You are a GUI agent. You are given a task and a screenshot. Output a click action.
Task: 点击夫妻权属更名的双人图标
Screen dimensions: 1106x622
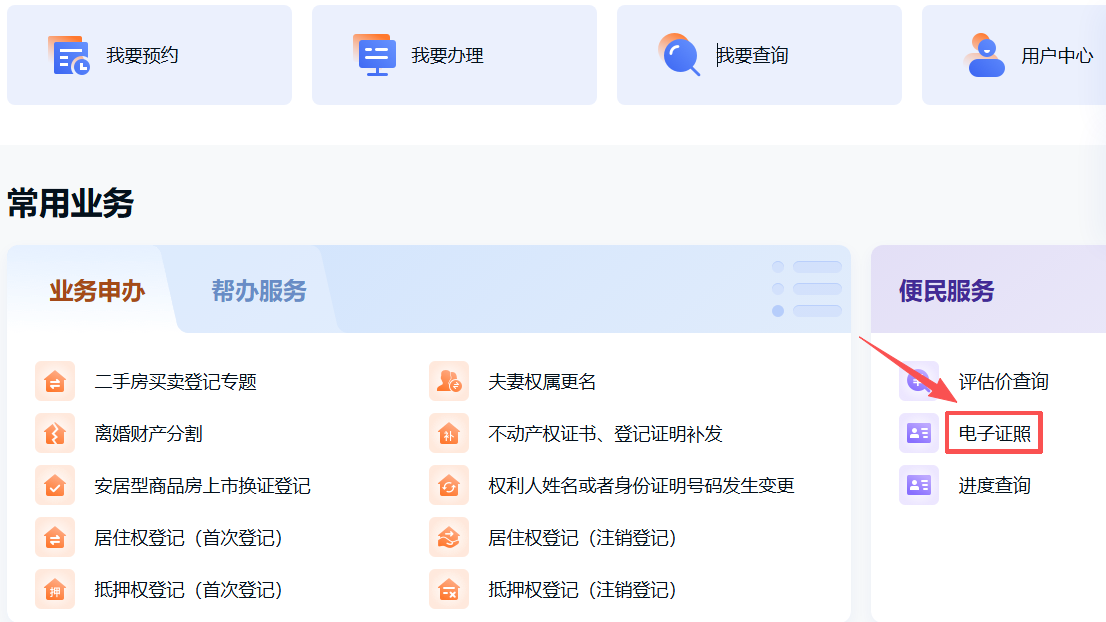coord(449,381)
